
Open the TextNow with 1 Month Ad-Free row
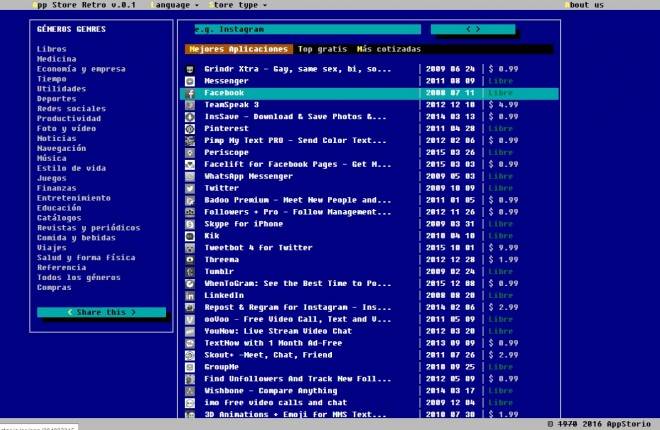coord(370,343)
